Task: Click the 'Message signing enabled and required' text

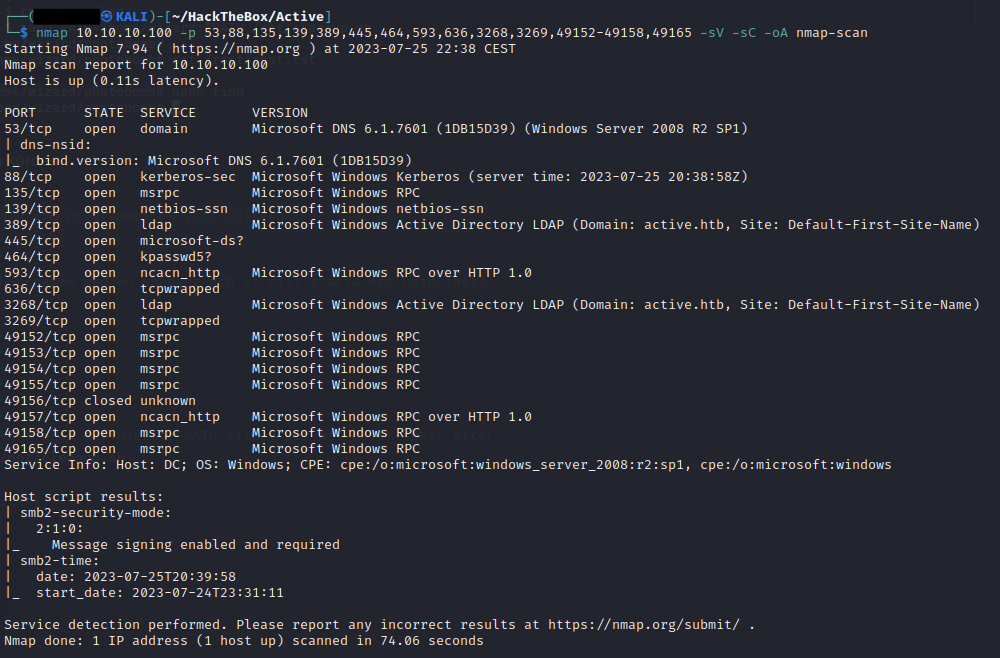Action: pos(196,545)
